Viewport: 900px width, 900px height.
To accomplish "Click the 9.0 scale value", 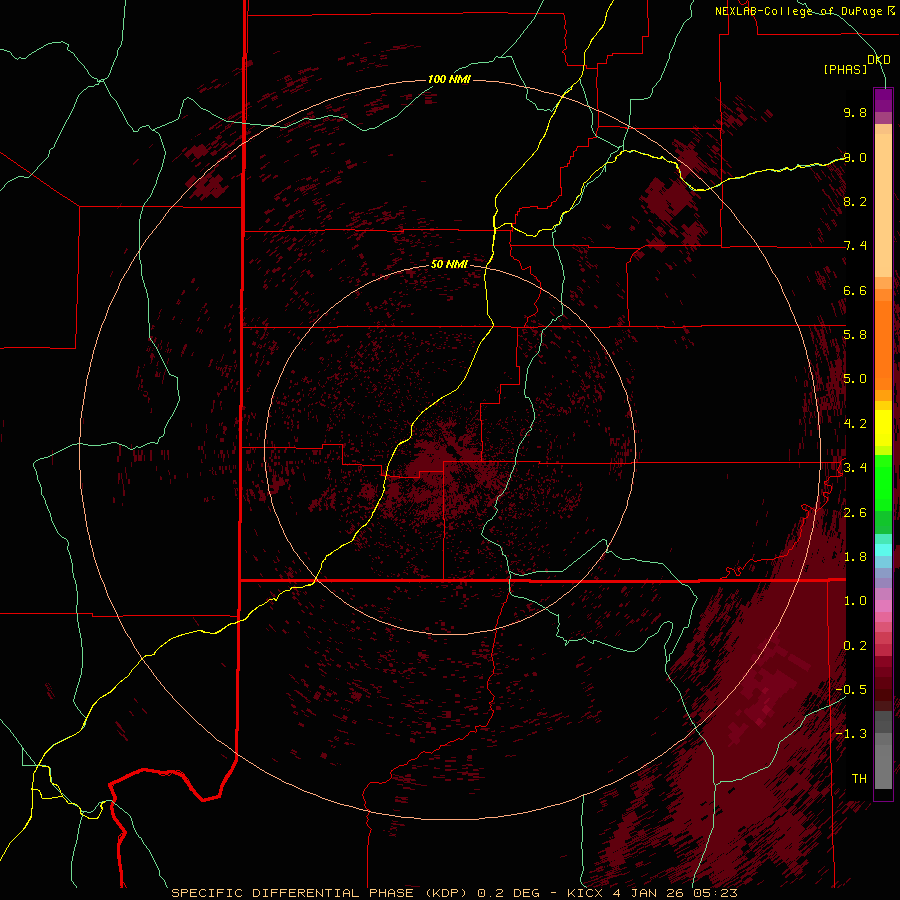I will click(x=855, y=157).
